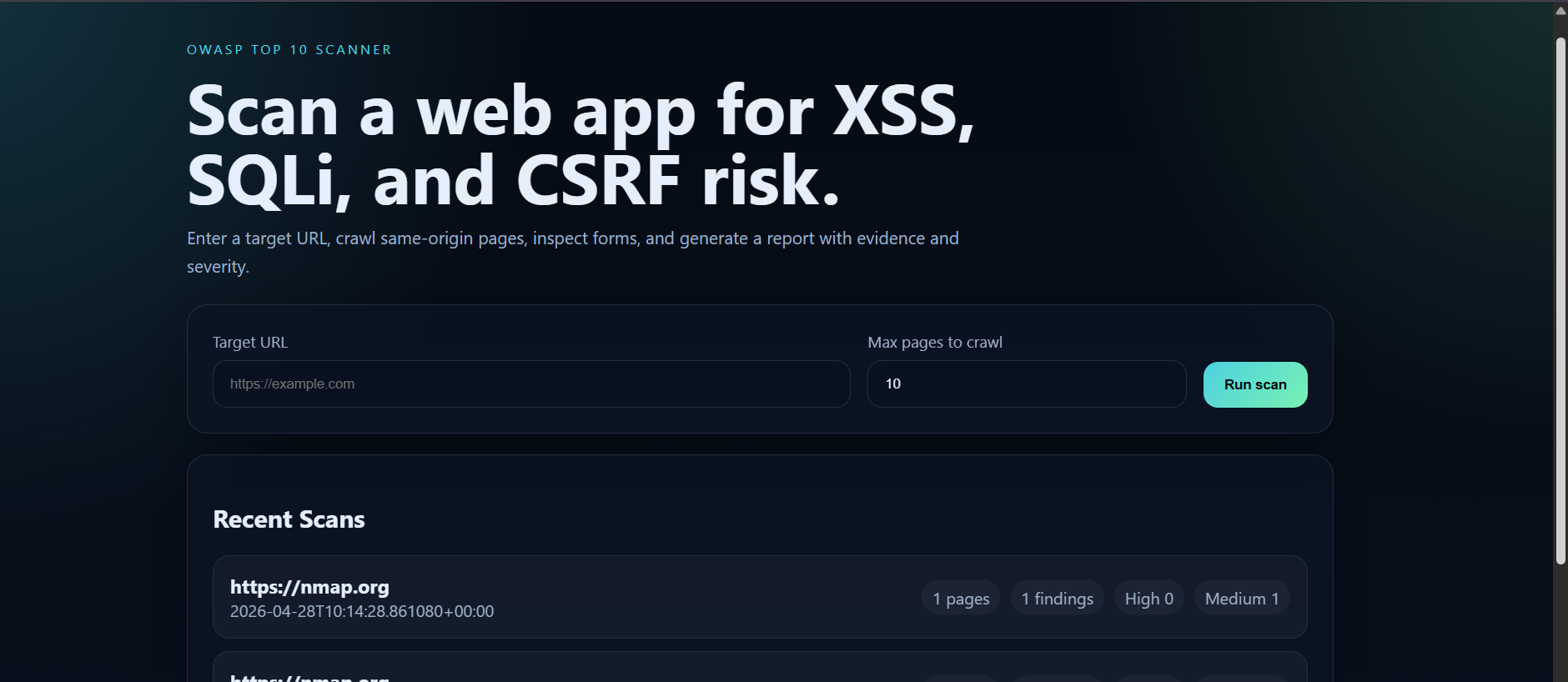This screenshot has width=1568, height=682.
Task: Click the Max pages to crawl label
Action: click(935, 343)
